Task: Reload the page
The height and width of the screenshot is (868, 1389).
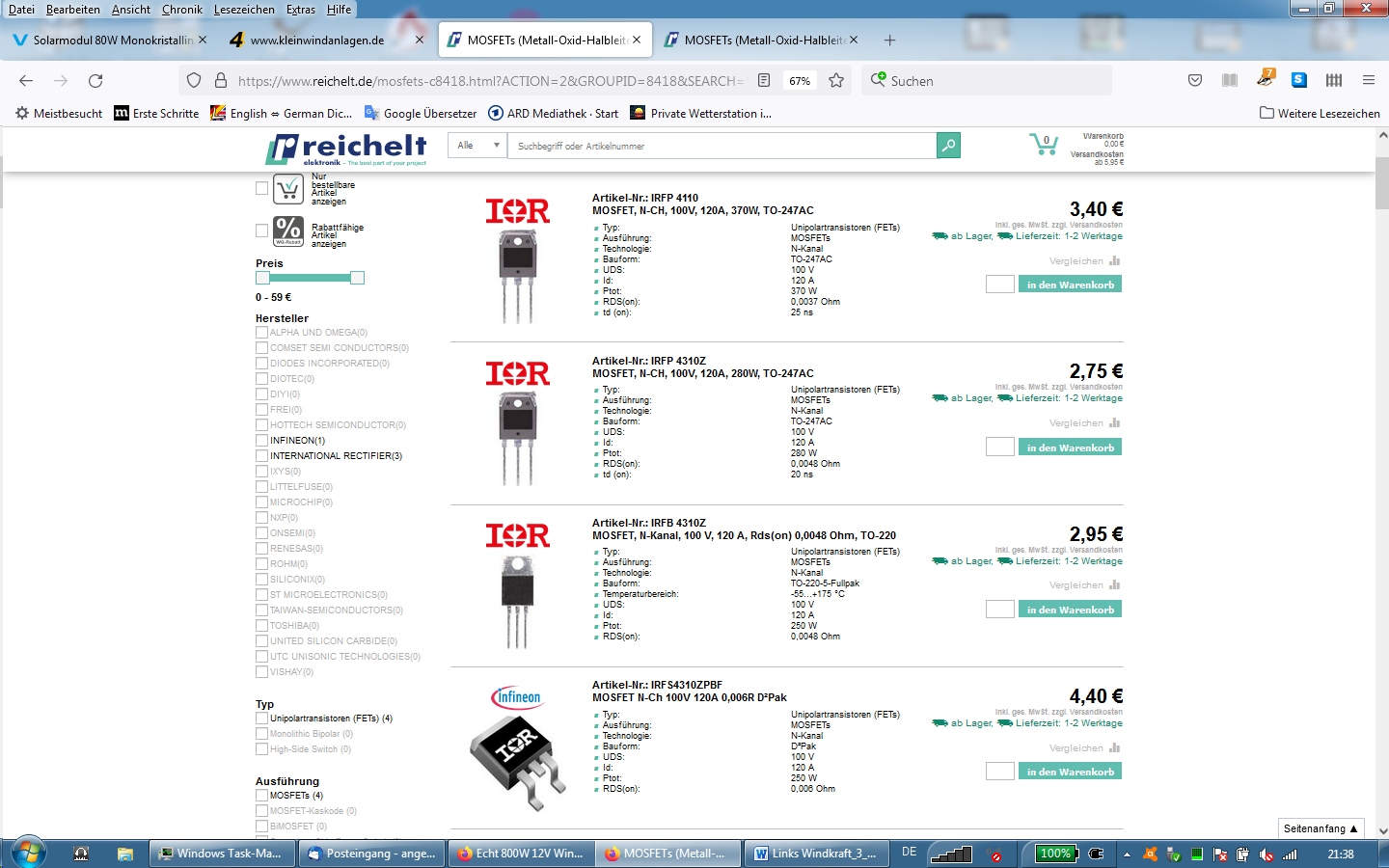Action: point(95,81)
